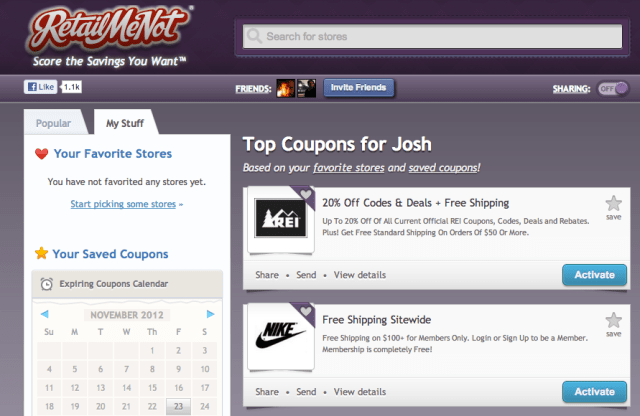Screen dimensions: 640x416
Task: Click the heart badge on REI logo
Action: pyautogui.click(x=306, y=194)
